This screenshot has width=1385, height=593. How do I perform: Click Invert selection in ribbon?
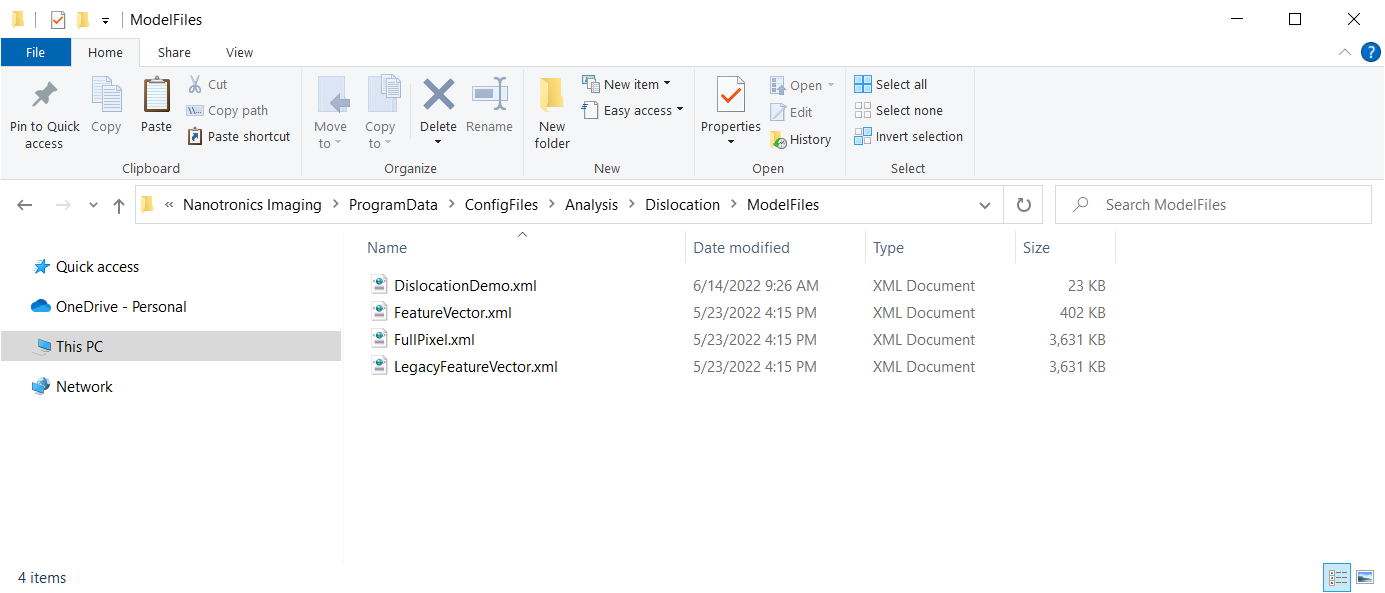point(909,137)
